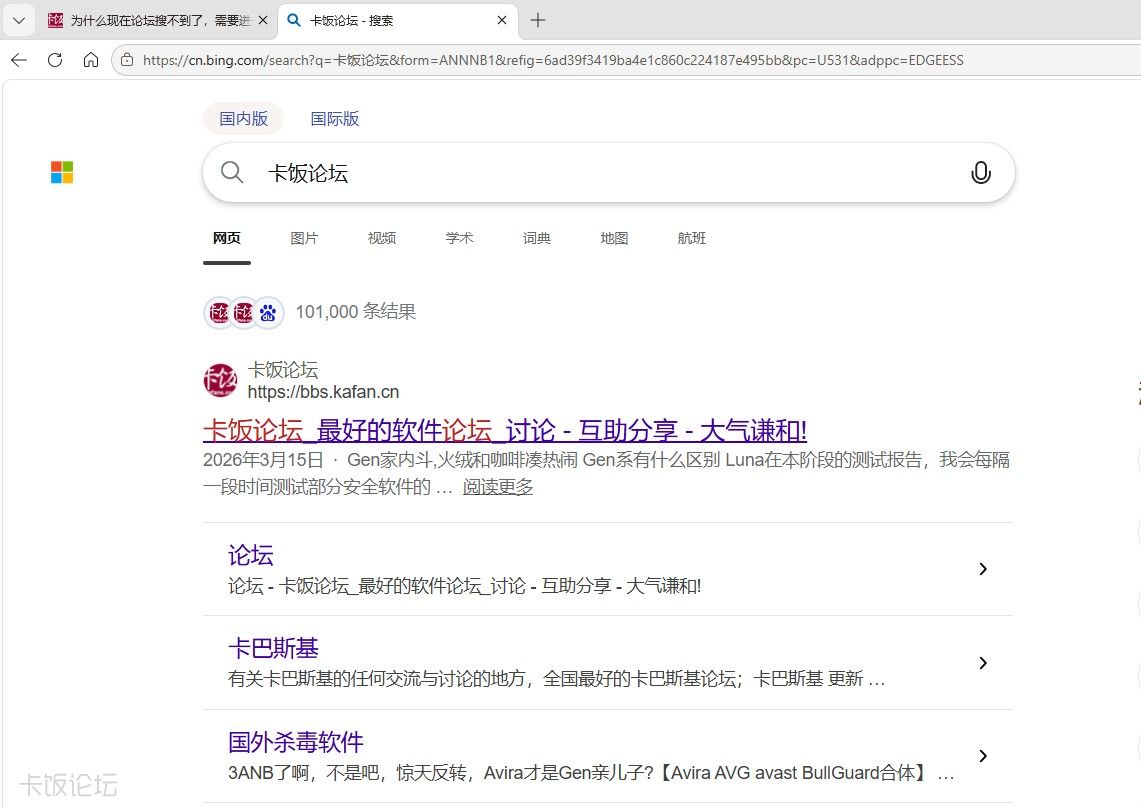Open the 图片 results tab
Viewport: 1141px width, 808px height.
[304, 238]
